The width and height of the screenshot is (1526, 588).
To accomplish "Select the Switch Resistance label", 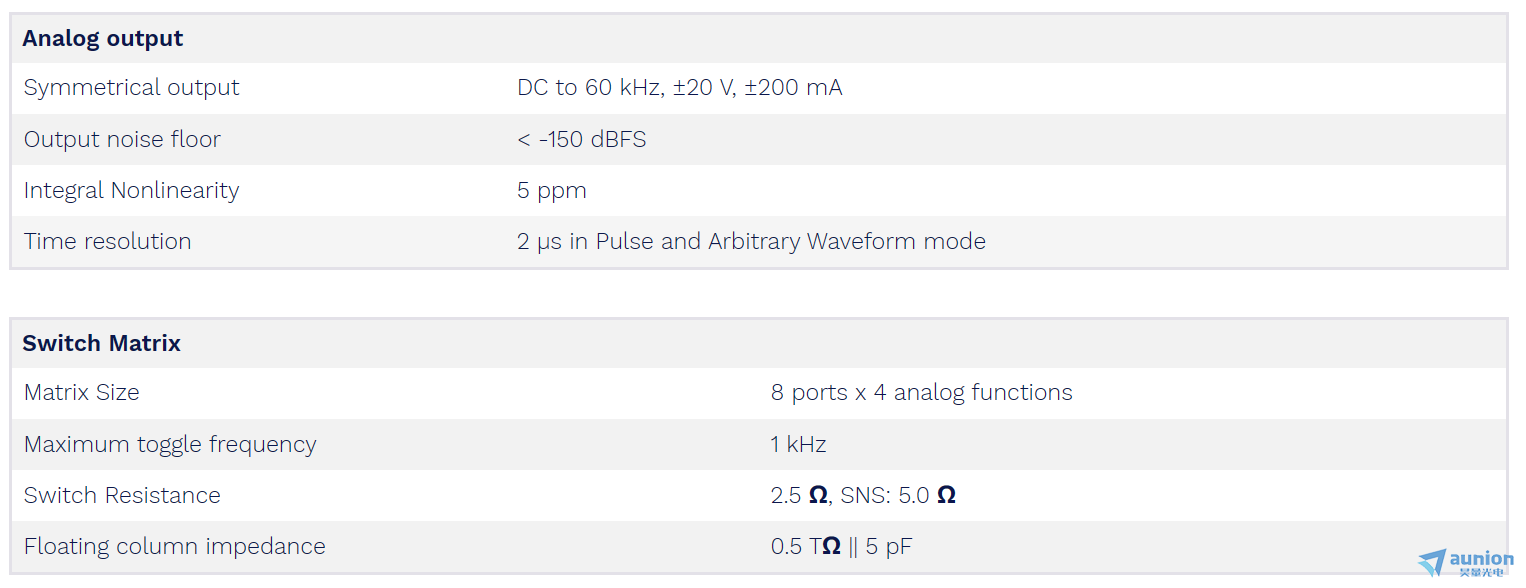I will (122, 496).
